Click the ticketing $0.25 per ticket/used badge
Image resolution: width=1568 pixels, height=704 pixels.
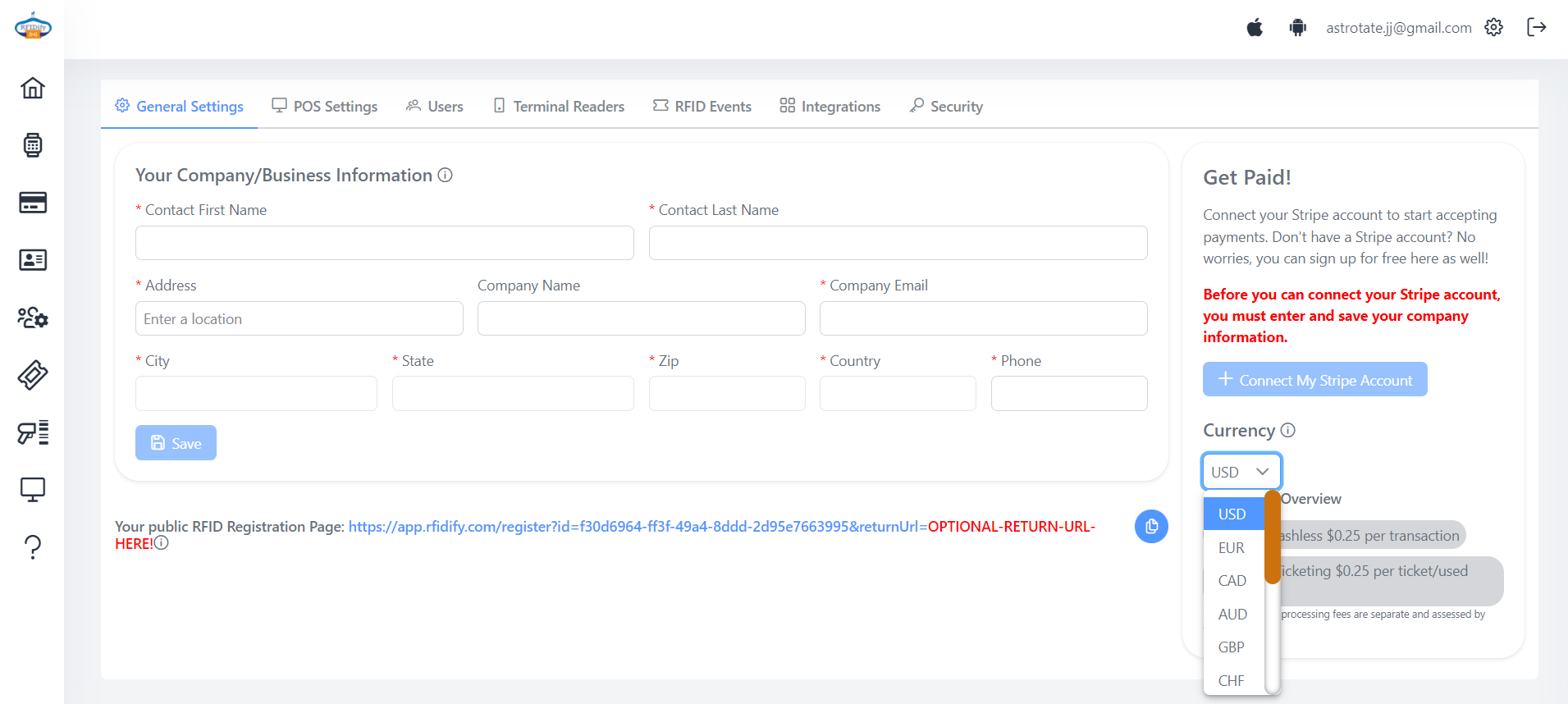tap(1392, 581)
